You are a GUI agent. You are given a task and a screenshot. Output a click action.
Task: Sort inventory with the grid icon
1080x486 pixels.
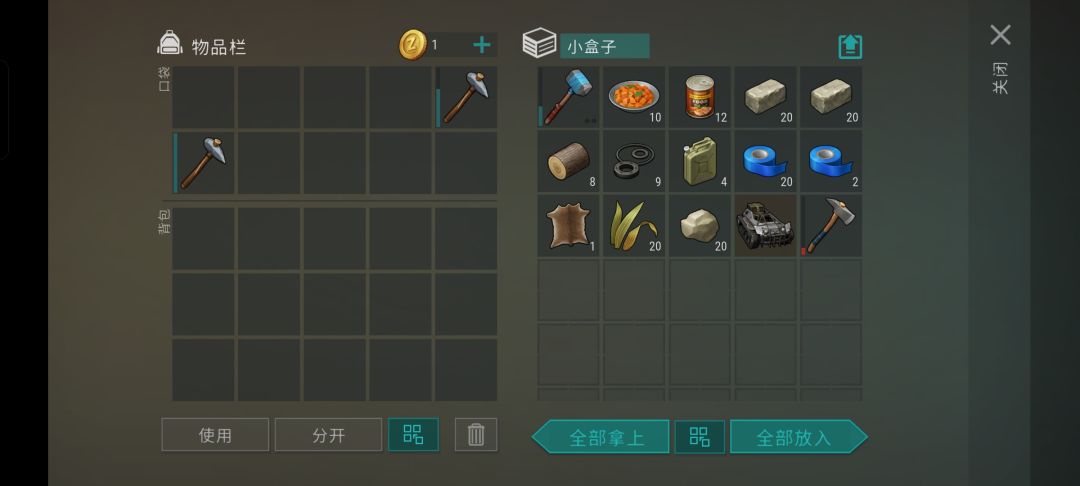(x=413, y=435)
